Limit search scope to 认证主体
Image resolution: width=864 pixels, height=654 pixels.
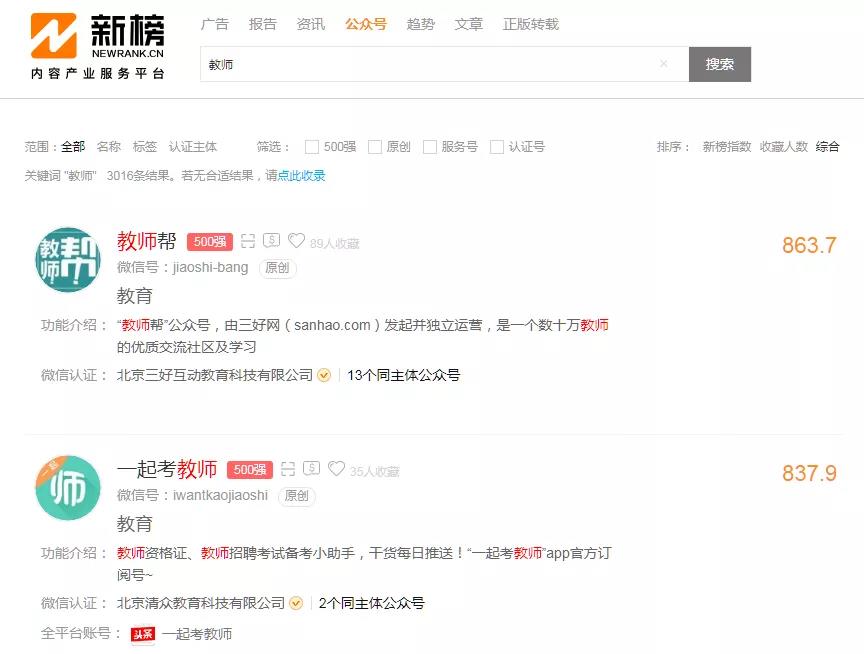pos(192,147)
